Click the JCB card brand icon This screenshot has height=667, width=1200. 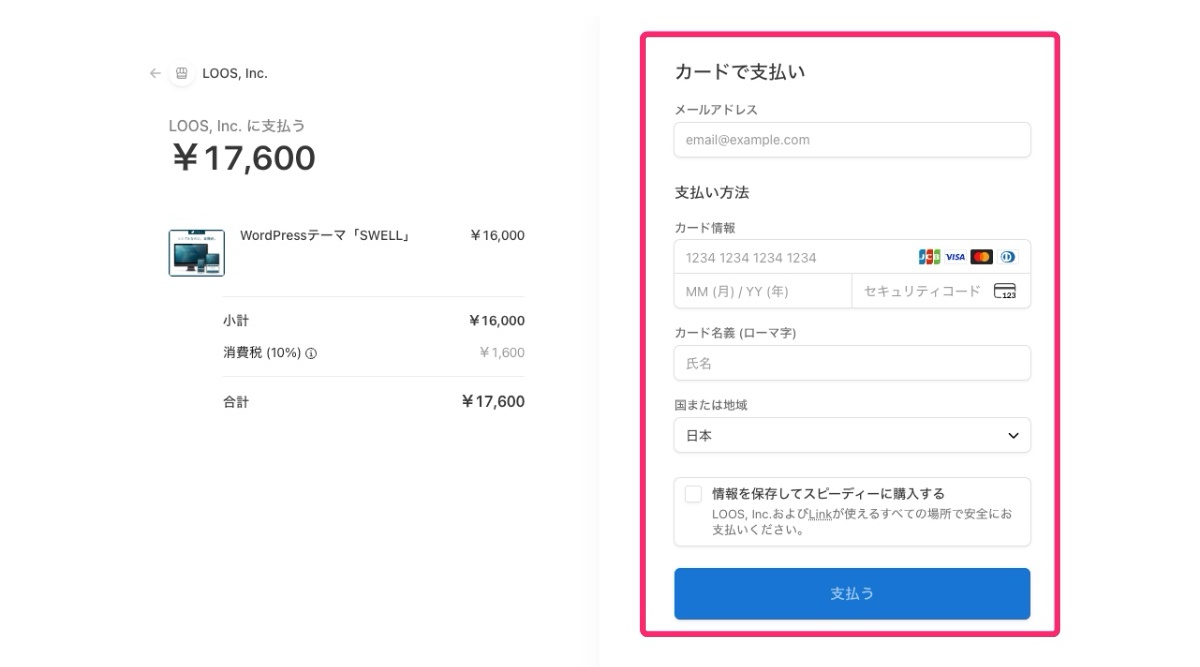click(928, 257)
